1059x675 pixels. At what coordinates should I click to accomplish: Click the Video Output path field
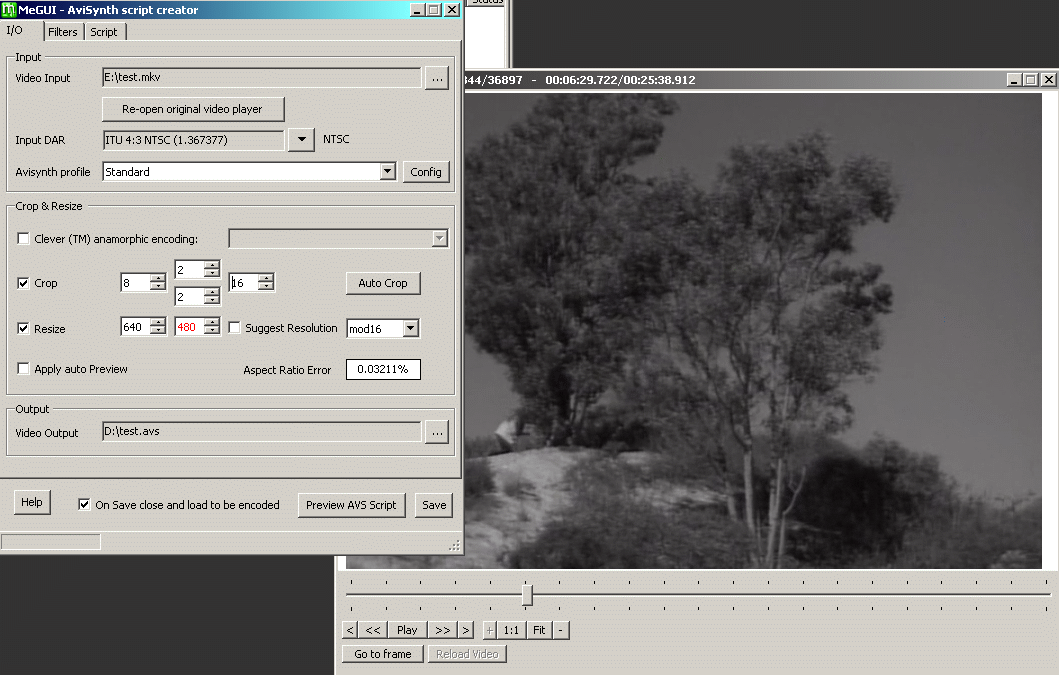[262, 432]
